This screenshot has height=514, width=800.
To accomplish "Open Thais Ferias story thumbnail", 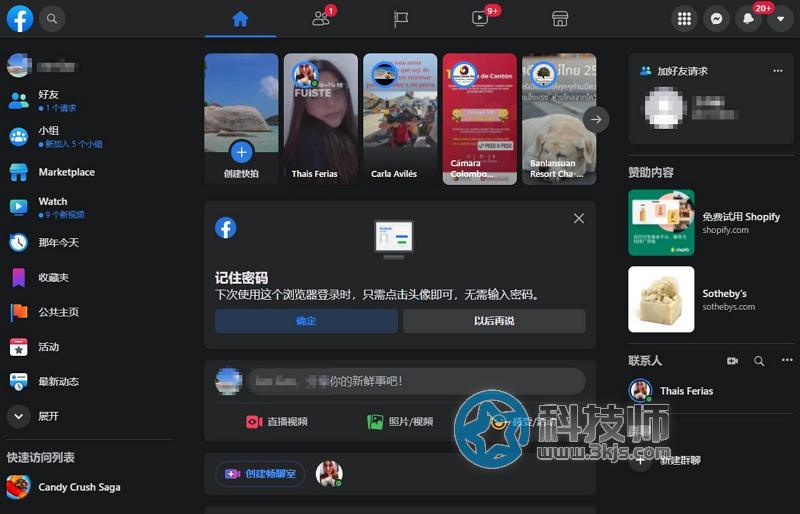I will (320, 118).
